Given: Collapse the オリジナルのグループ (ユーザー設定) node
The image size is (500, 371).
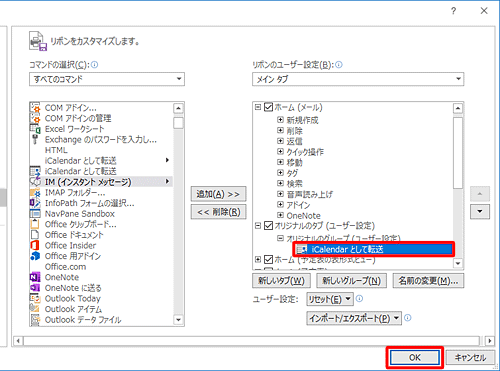Looking at the screenshot, I should [280, 238].
